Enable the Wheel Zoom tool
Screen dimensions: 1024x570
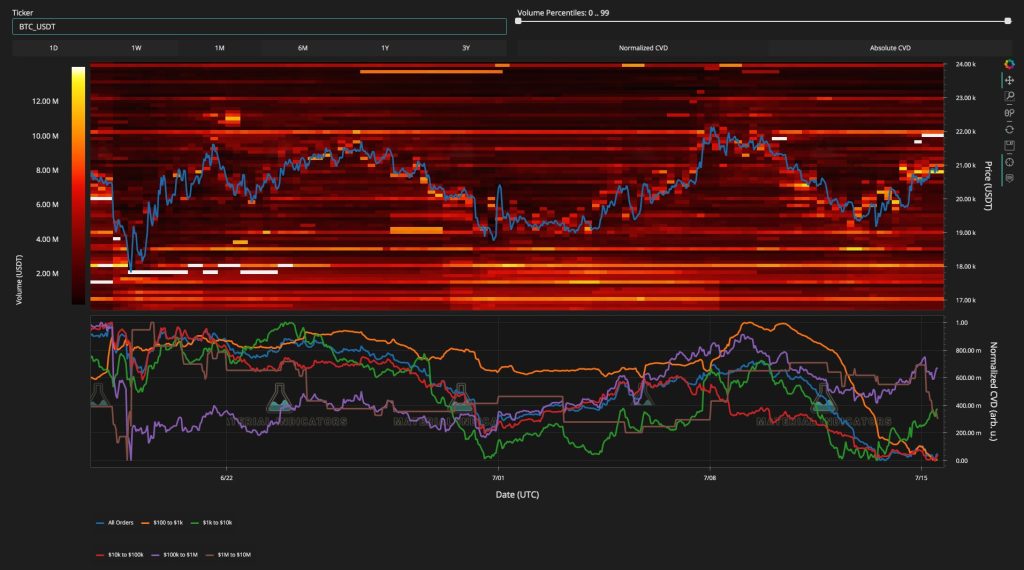coord(1009,112)
